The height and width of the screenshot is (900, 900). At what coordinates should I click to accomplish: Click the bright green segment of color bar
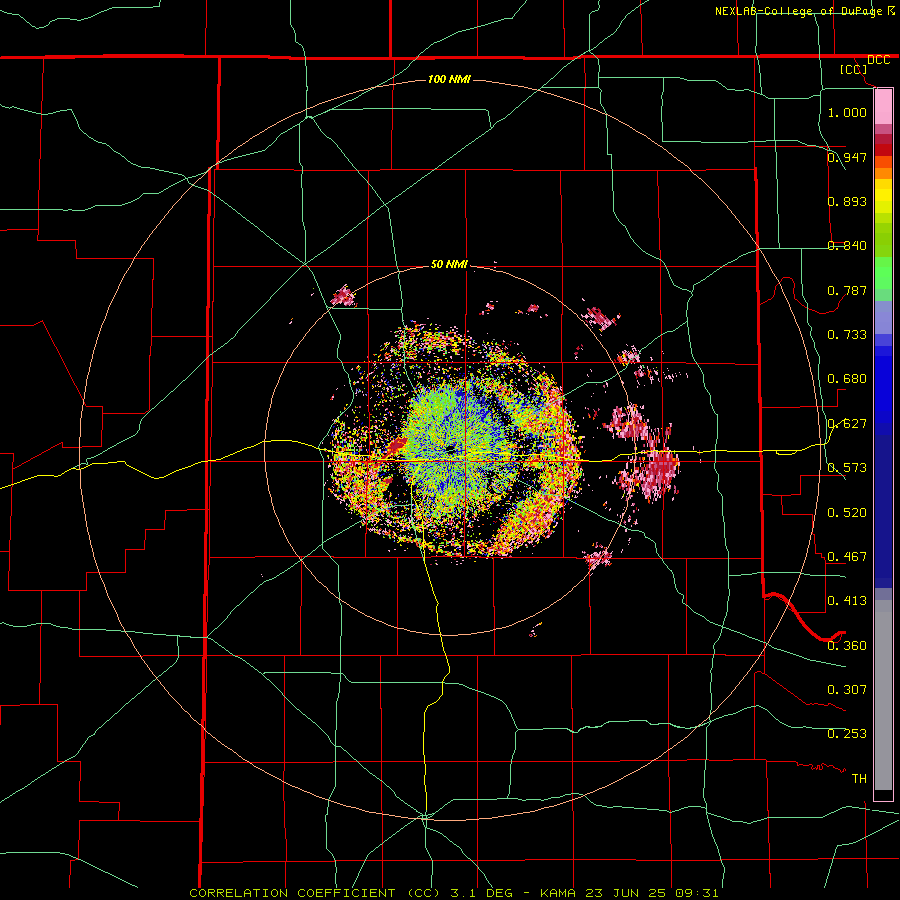pyautogui.click(x=883, y=272)
